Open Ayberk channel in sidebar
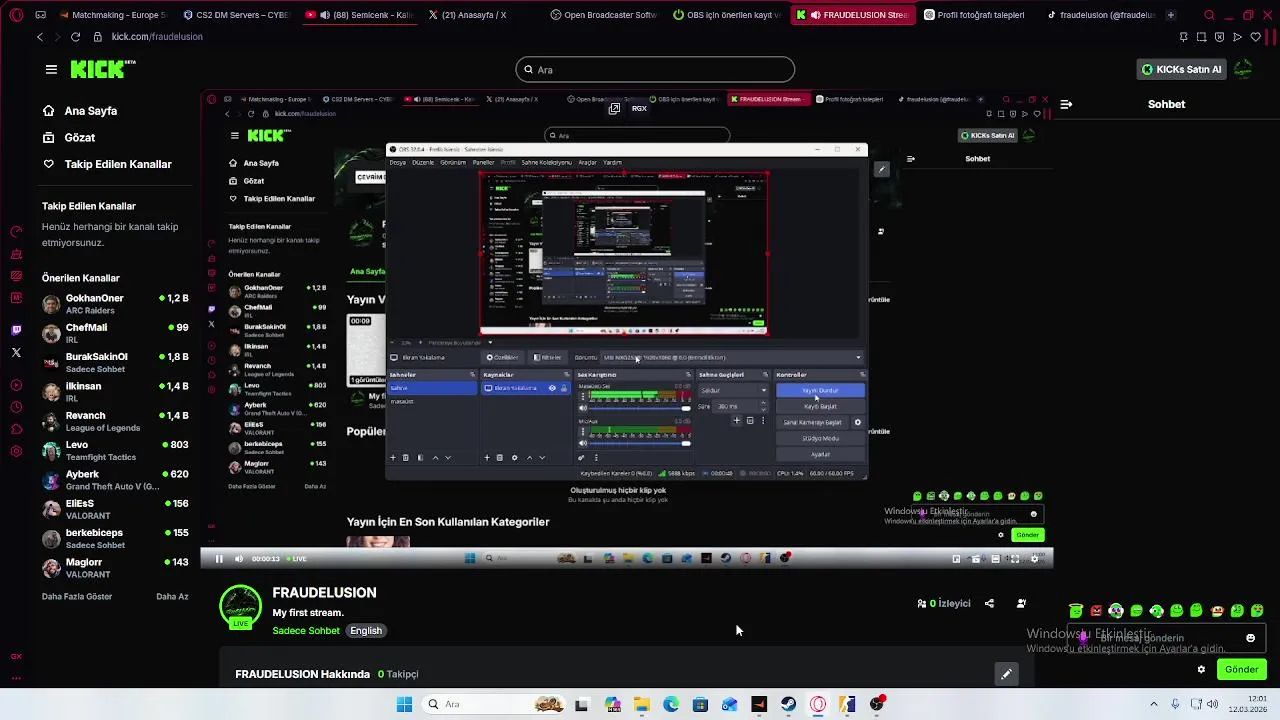 coord(115,480)
